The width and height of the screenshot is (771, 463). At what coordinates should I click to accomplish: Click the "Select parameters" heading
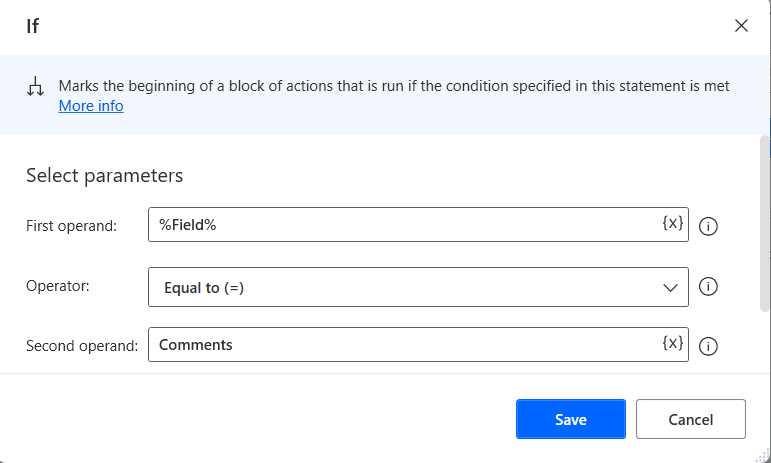(104, 176)
